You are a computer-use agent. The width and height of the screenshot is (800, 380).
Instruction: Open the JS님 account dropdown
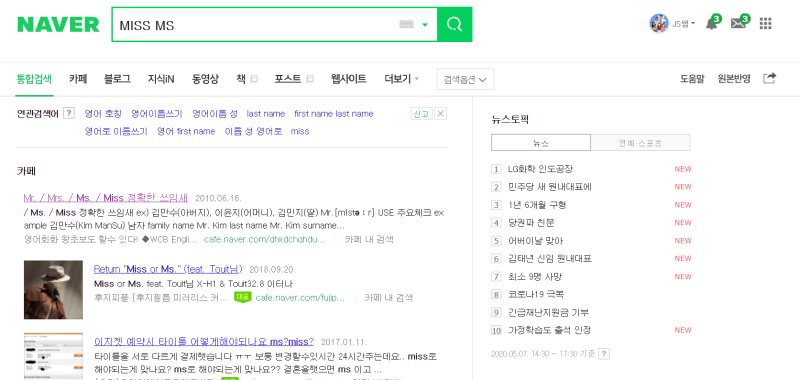684,23
